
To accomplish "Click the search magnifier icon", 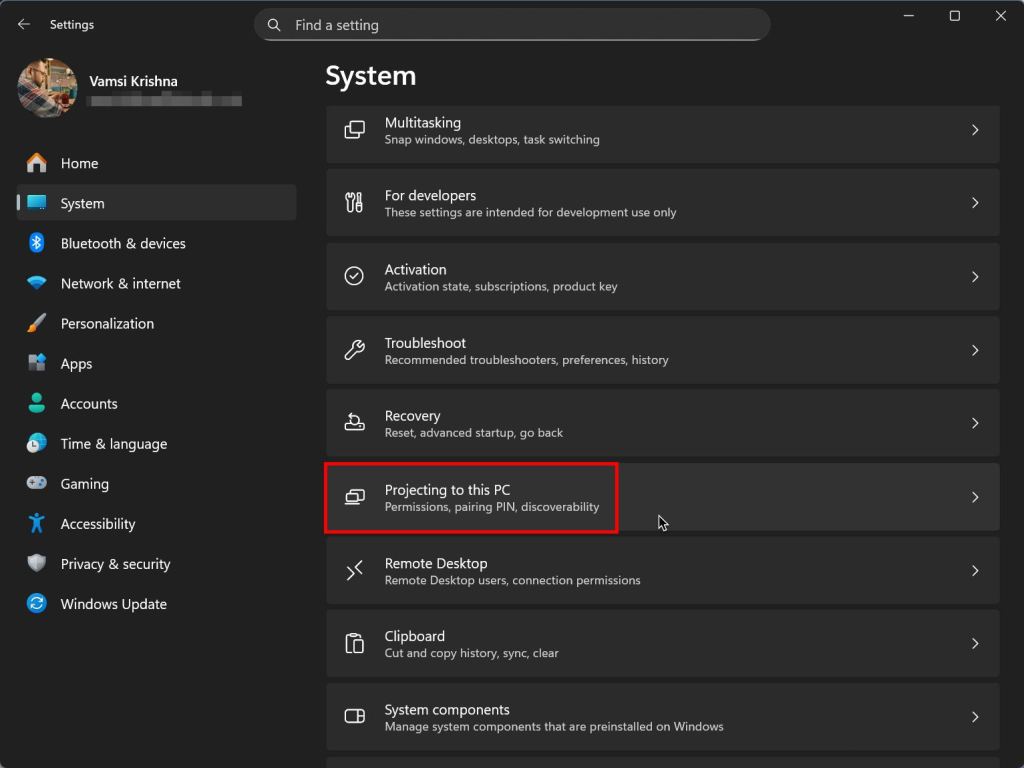I will tap(274, 25).
